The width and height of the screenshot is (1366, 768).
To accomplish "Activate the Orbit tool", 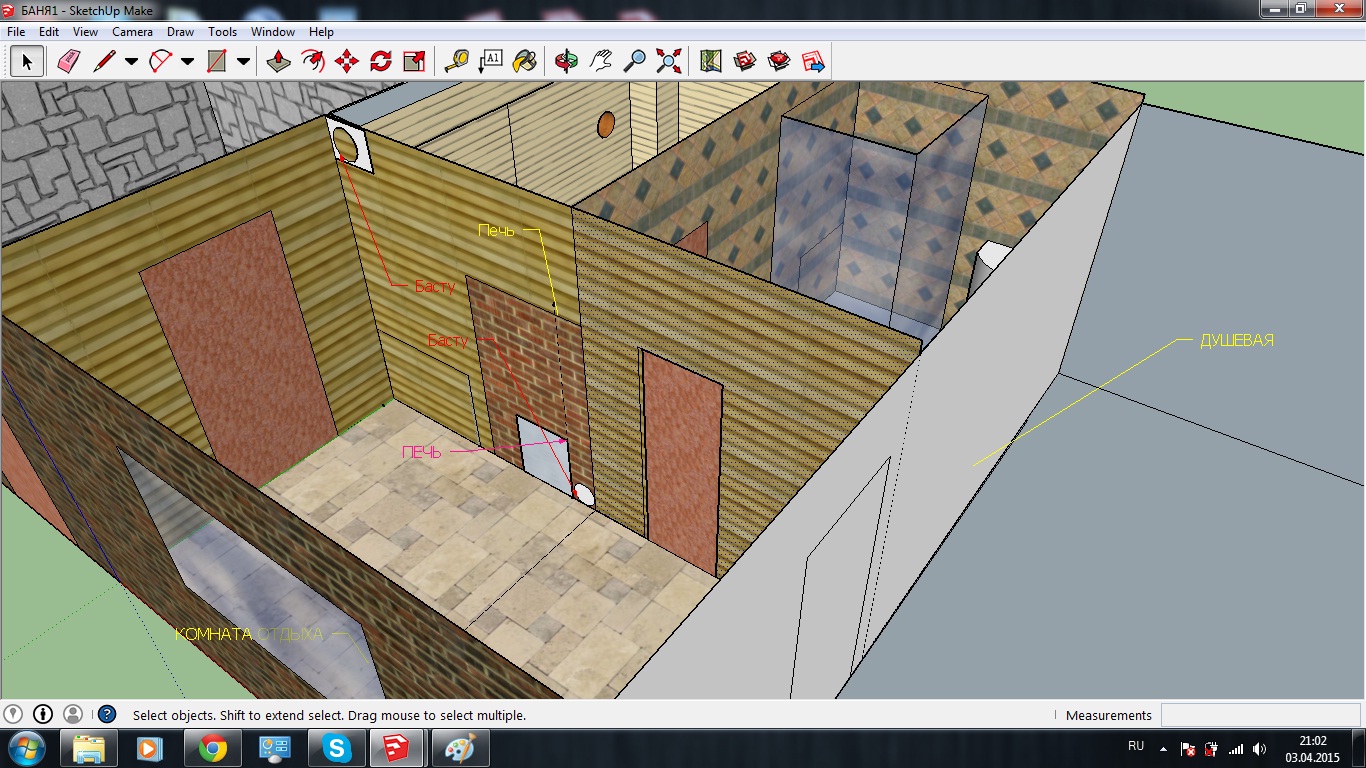I will click(567, 62).
